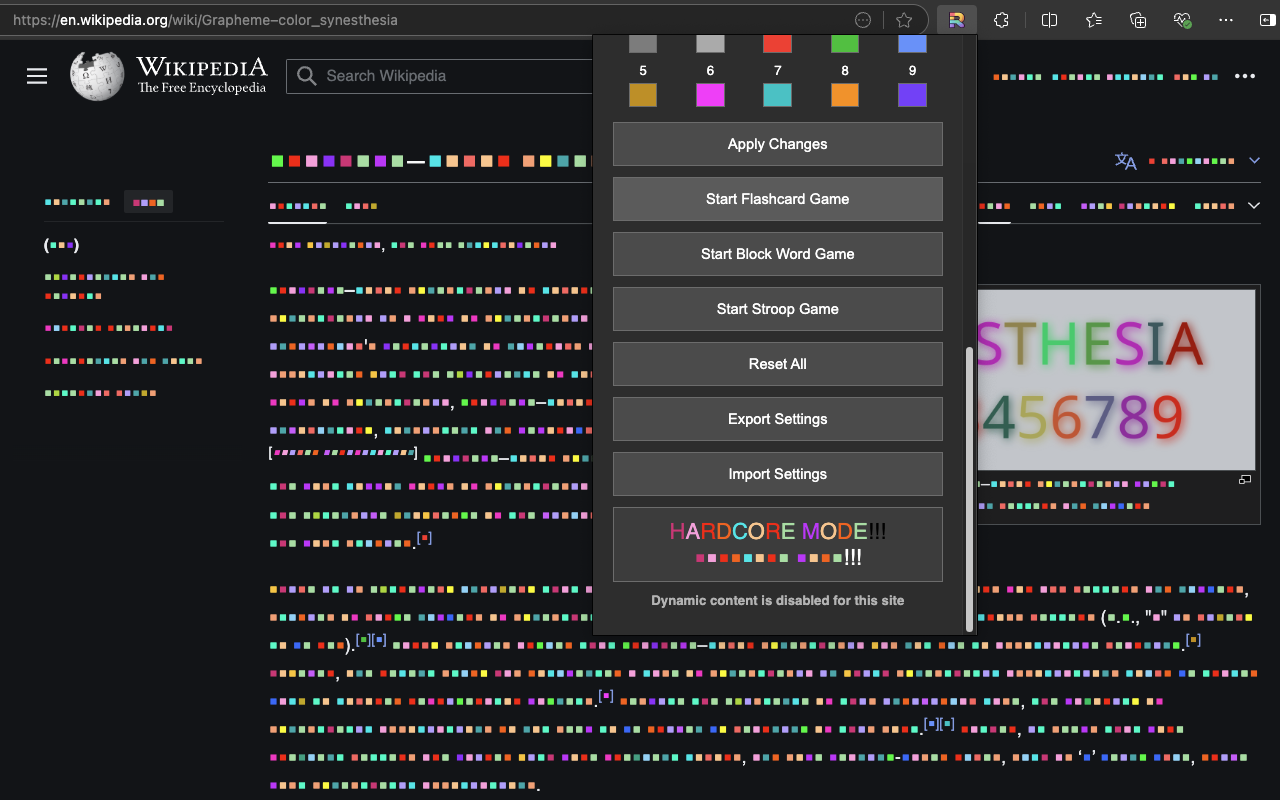Viewport: 1280px width, 800px height.
Task: Click Import Settings button
Action: (778, 474)
